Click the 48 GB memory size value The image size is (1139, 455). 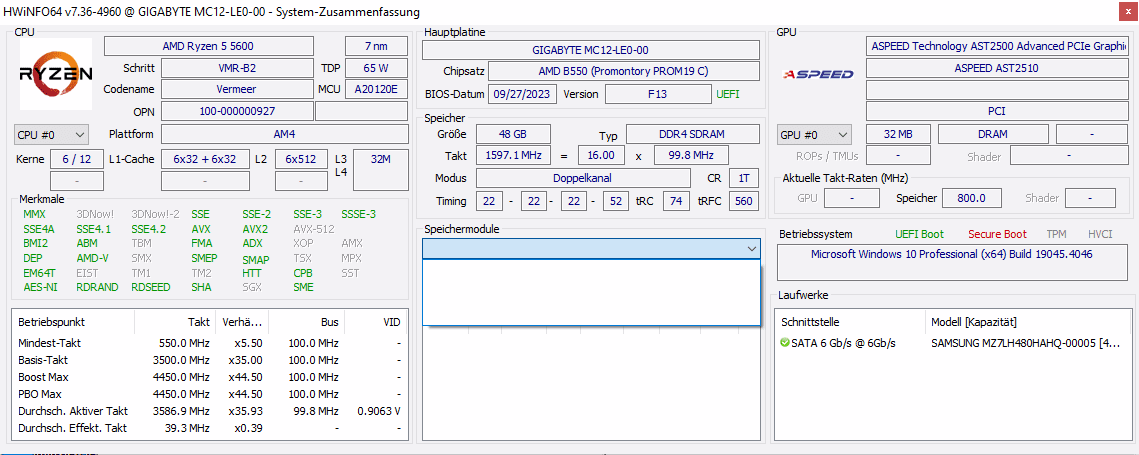513,134
